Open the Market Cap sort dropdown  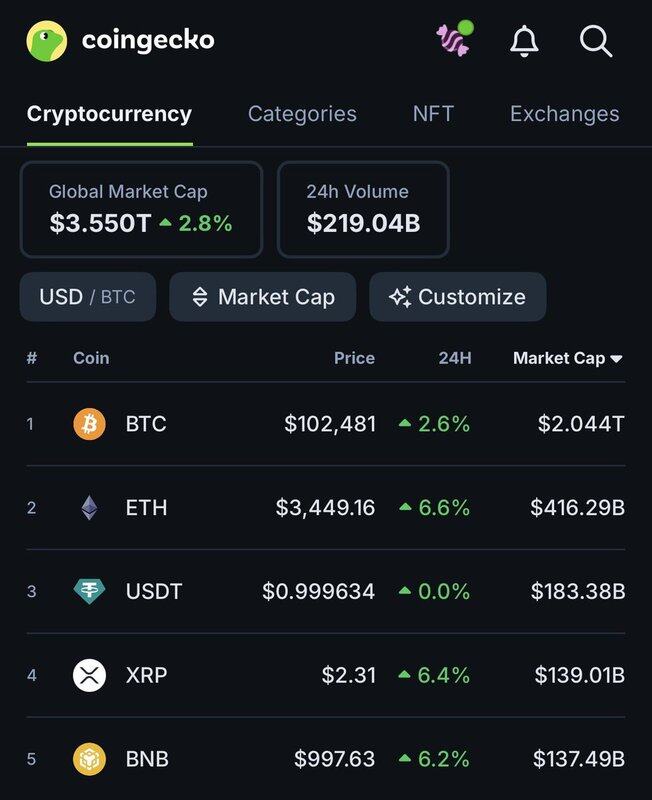coord(262,297)
